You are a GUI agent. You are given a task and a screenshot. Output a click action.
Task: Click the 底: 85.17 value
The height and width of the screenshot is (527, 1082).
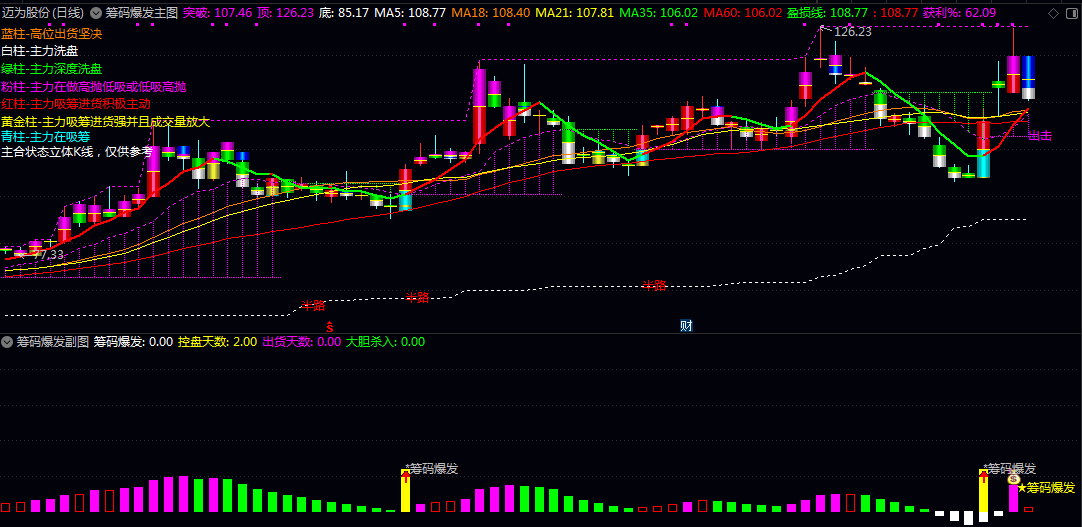[x=344, y=12]
